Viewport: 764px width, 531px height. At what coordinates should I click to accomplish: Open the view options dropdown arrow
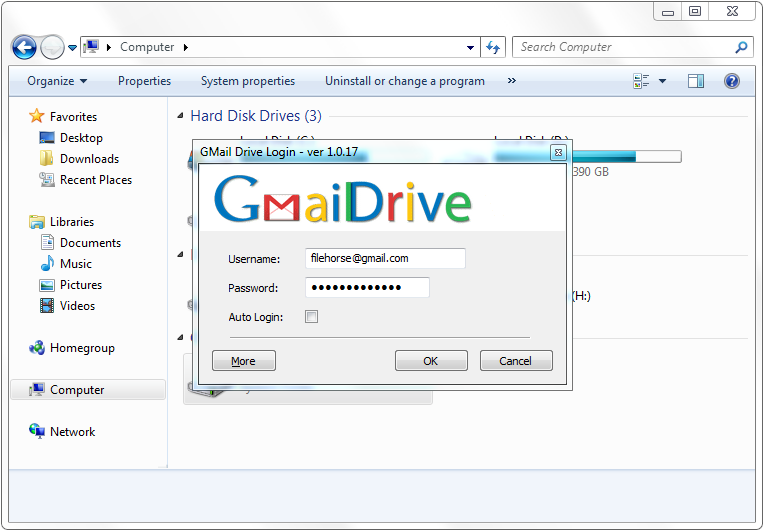(x=662, y=81)
